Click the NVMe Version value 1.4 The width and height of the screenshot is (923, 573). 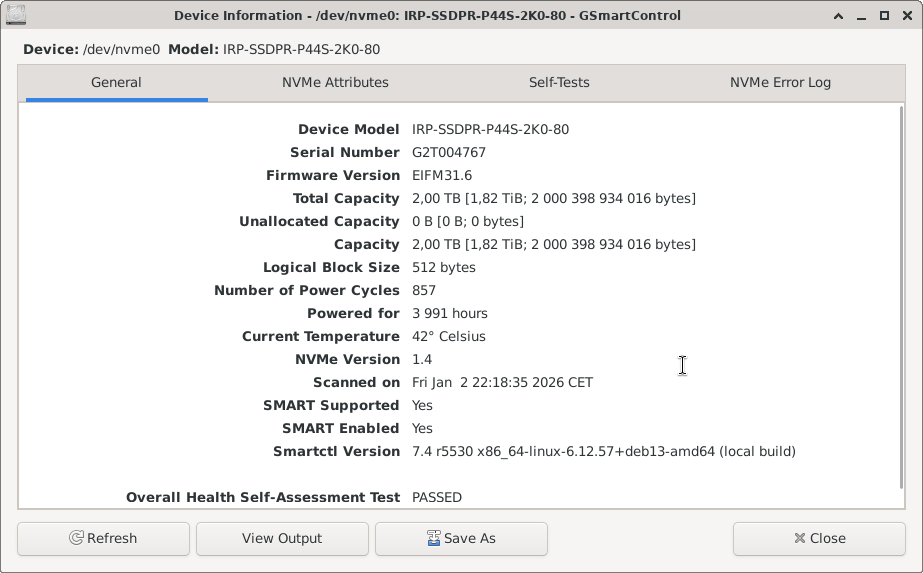coord(422,359)
